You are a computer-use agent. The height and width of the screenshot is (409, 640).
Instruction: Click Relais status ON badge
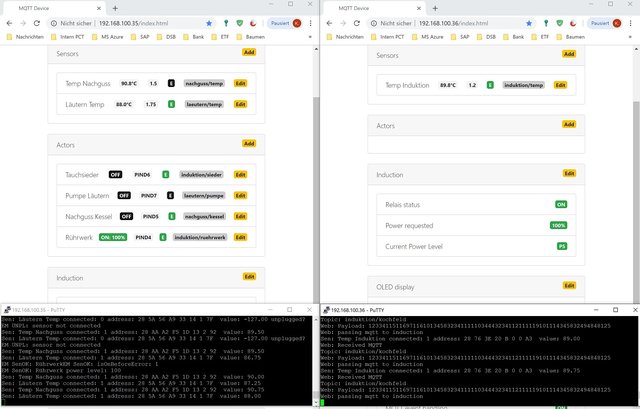[561, 204]
